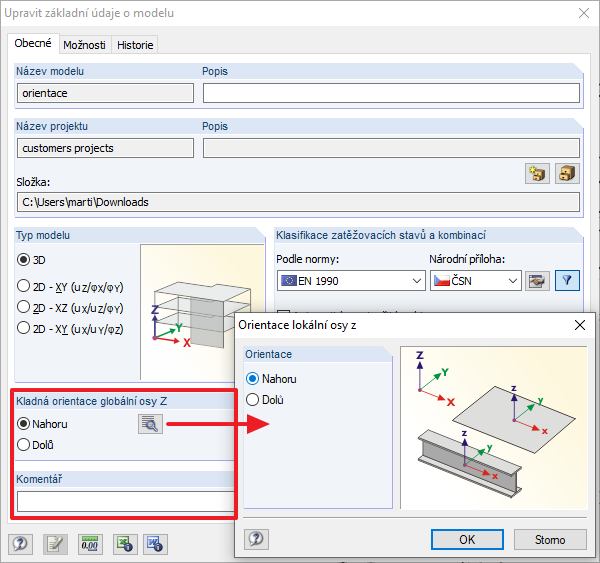Select 2D - XY (uX/uY/φZ) model type
Screen dimensions: 600x563
70,329
